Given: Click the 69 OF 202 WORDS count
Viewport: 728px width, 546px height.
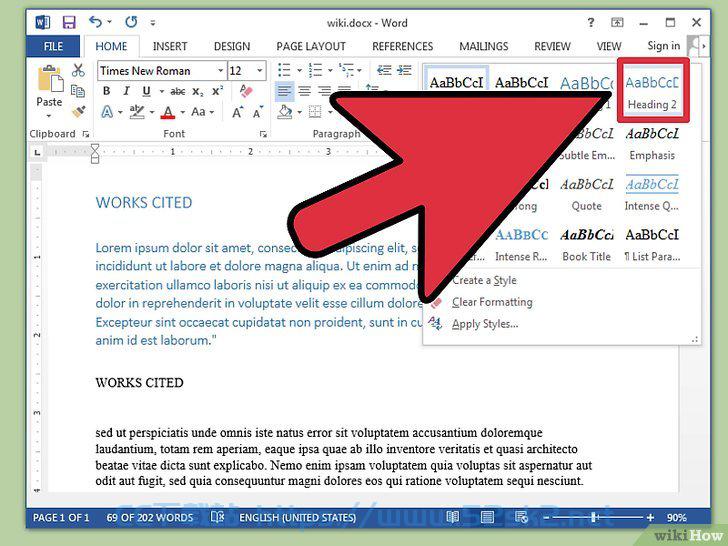Looking at the screenshot, I should (150, 517).
